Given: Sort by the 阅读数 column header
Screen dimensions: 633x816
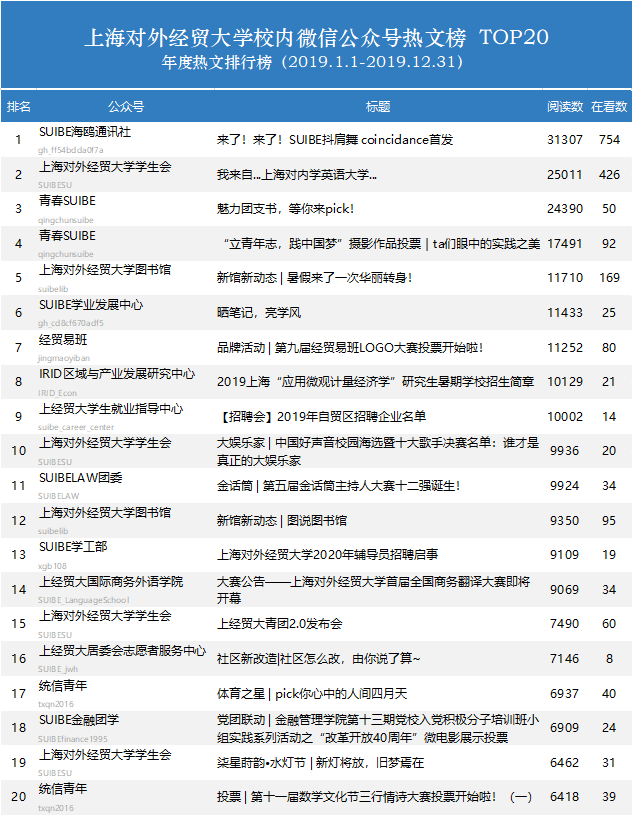Looking at the screenshot, I should [565, 106].
